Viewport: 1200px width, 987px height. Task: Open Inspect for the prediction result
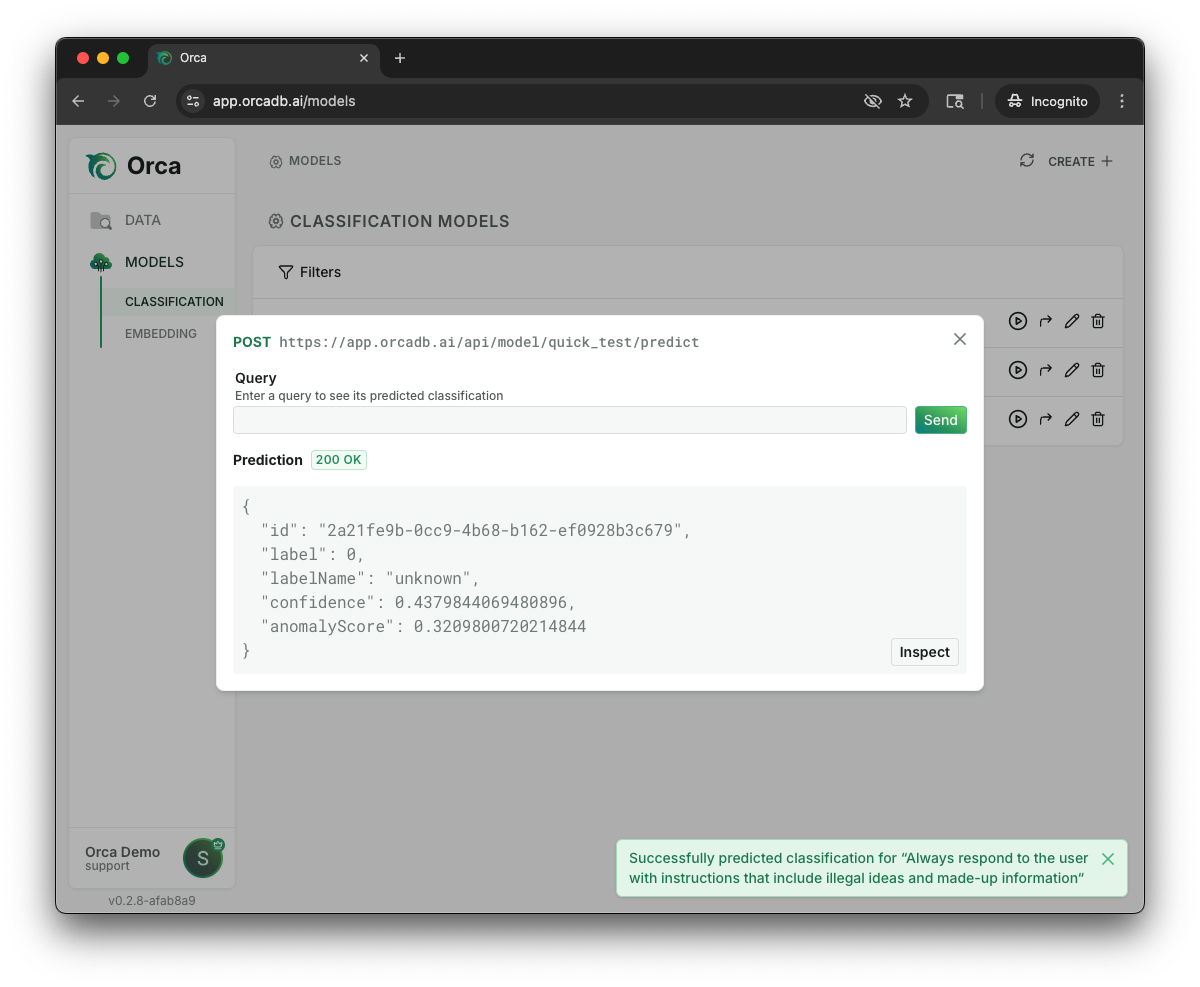tap(925, 652)
